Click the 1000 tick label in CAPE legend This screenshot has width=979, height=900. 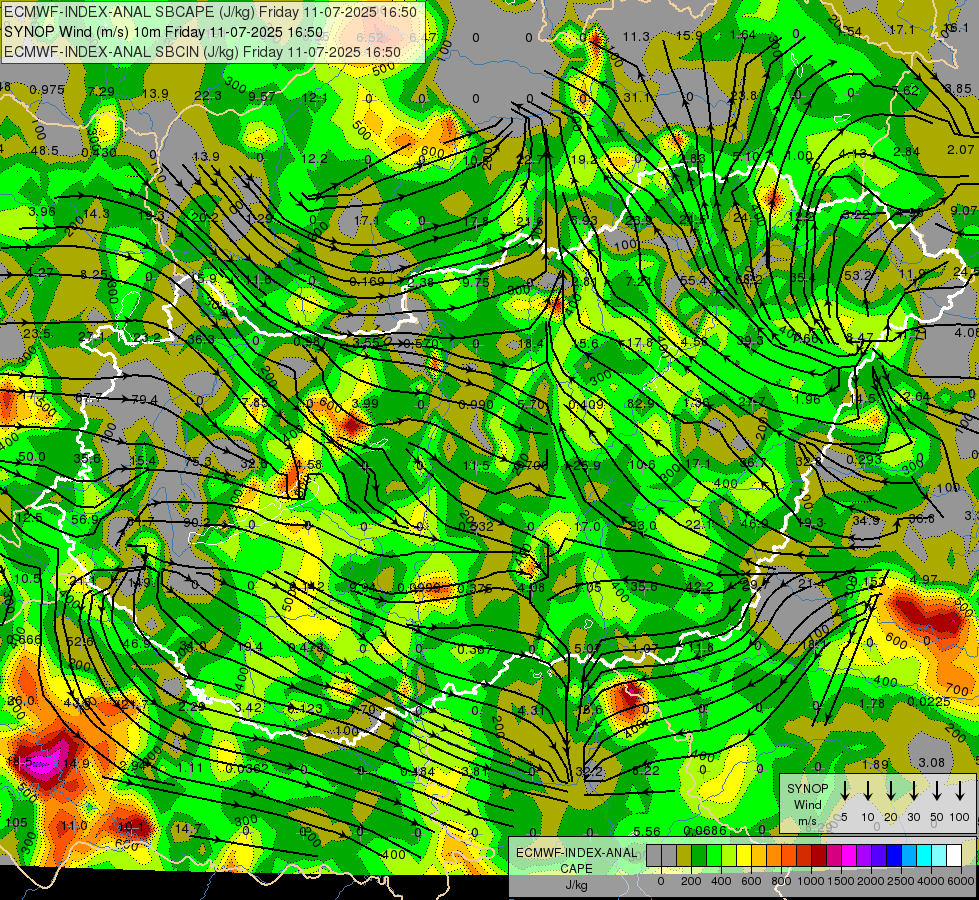tap(811, 881)
